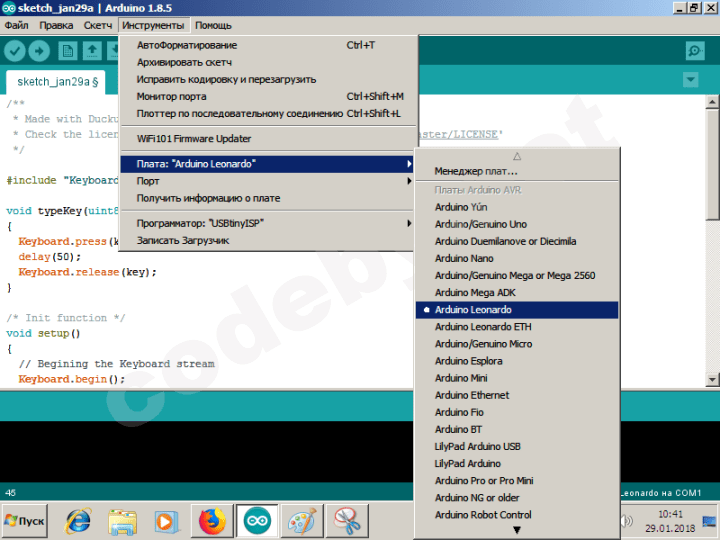Close the Инструменты menu in the menu bar
Viewport: 720px width, 540px height.
(153, 25)
